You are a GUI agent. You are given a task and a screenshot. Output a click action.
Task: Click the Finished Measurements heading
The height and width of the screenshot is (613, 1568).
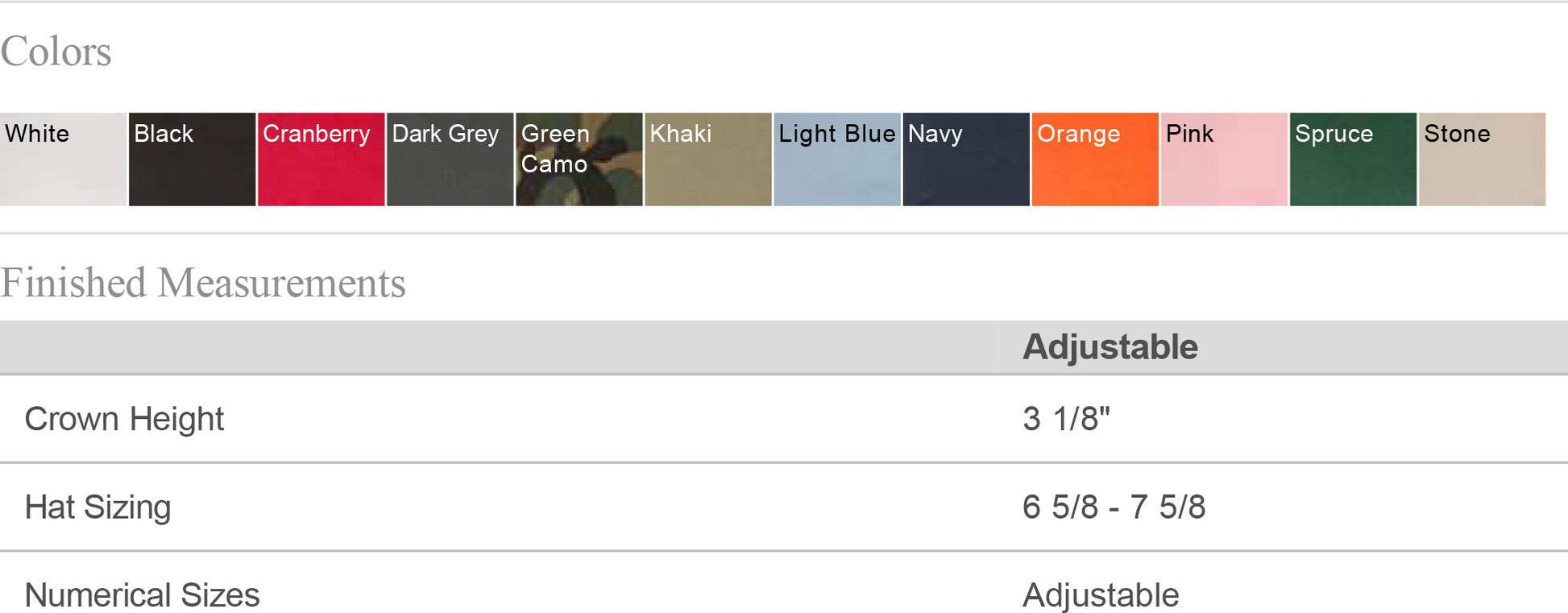point(202,283)
